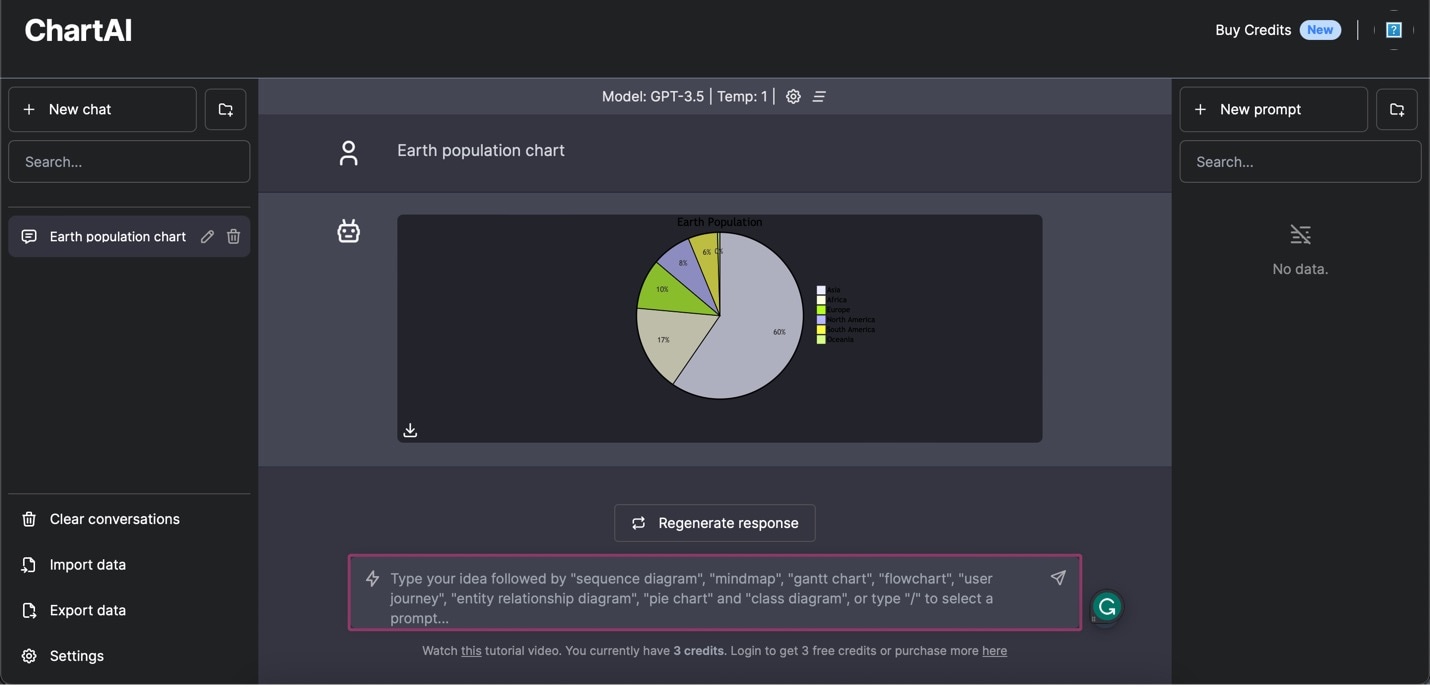Click the ChartAI logo
The width and height of the screenshot is (1430, 687).
78,31
